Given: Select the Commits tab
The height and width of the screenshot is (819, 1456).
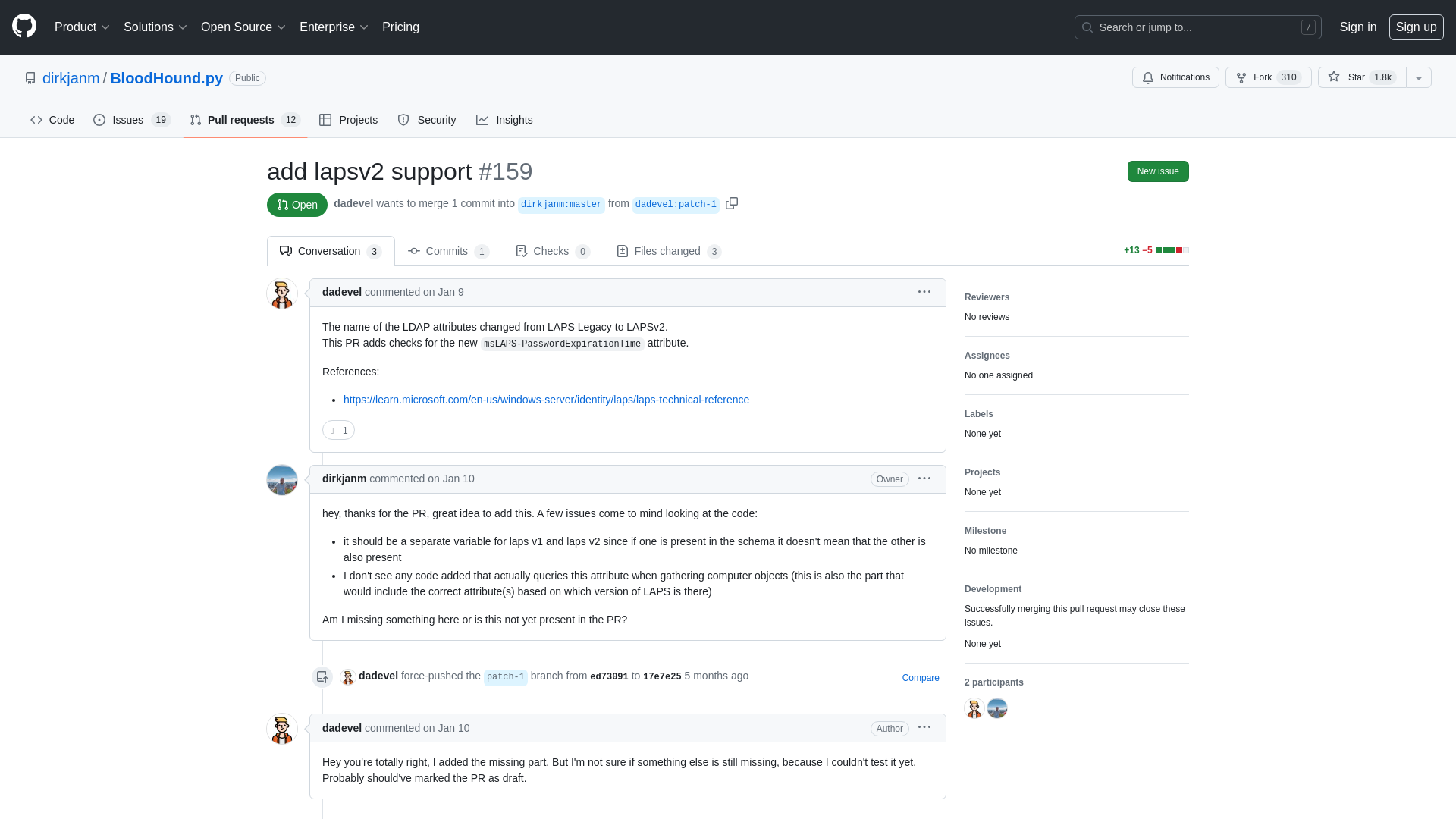Looking at the screenshot, I should coord(448,251).
